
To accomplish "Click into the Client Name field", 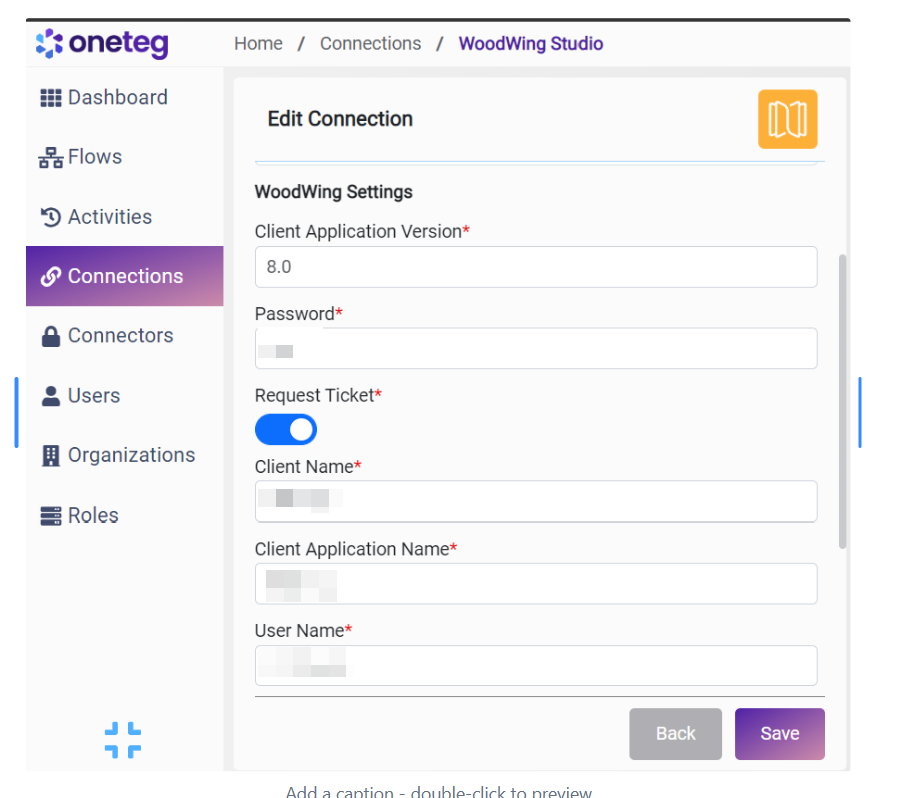I will 535,501.
